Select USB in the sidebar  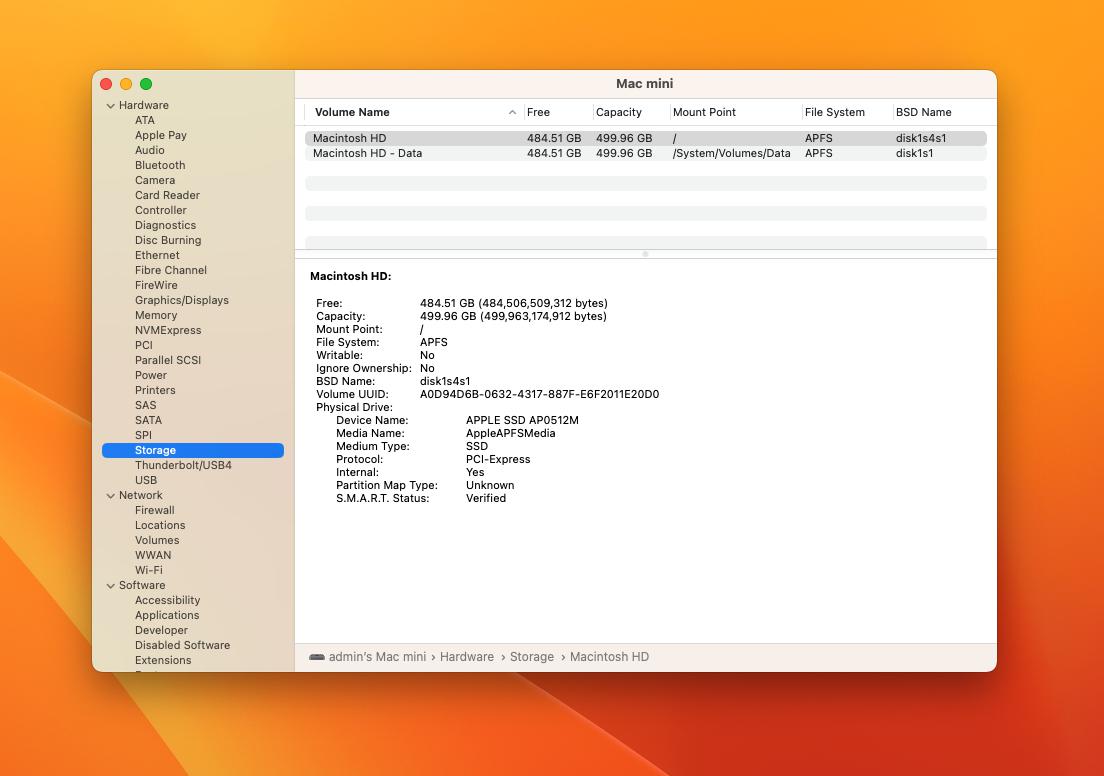point(146,480)
